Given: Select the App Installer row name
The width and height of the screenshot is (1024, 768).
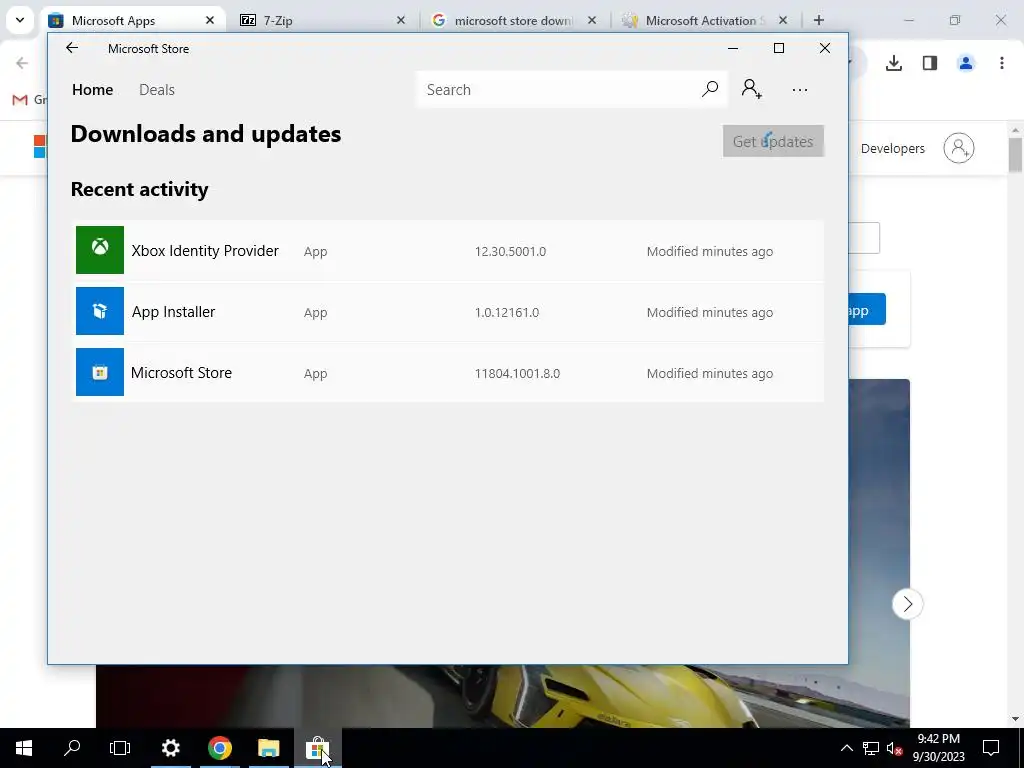Looking at the screenshot, I should pyautogui.click(x=173, y=312).
